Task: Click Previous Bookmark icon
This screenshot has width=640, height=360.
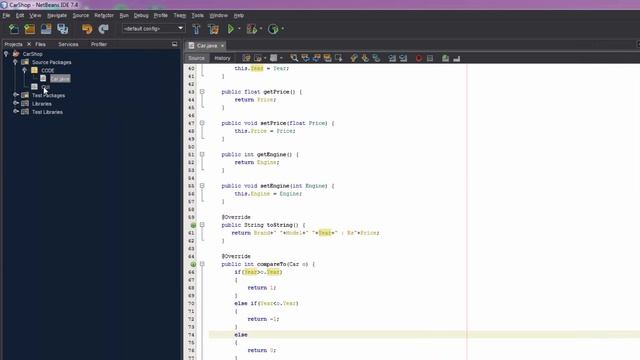Action: [354, 58]
